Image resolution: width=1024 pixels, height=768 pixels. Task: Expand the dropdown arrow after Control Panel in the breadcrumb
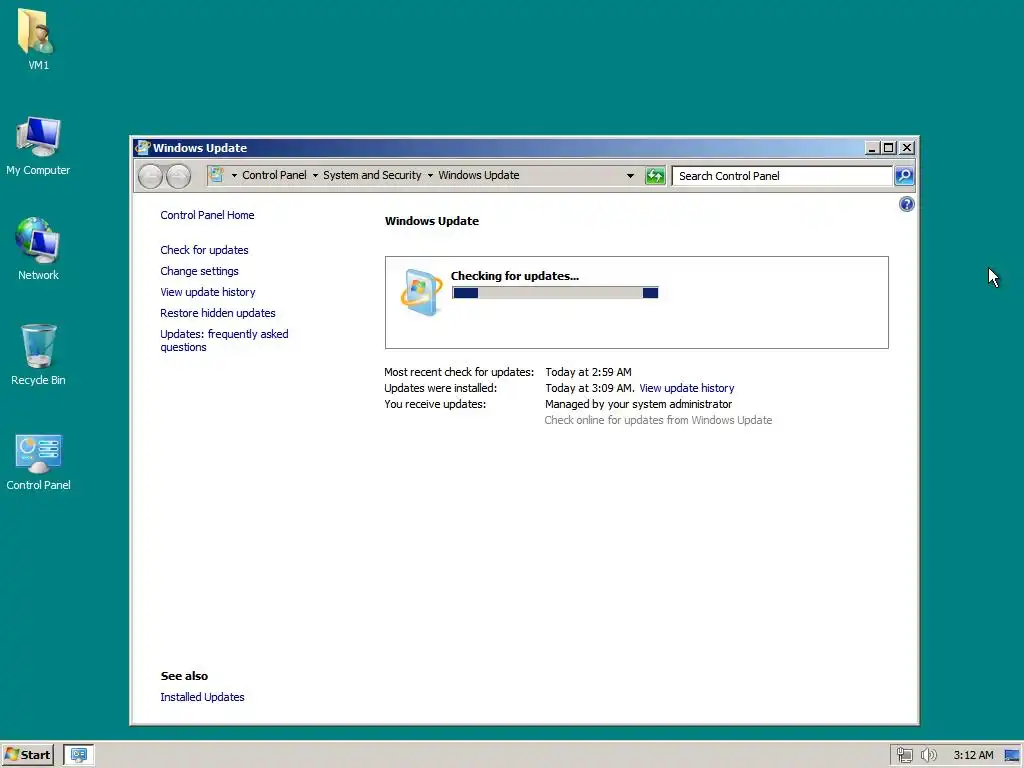tap(315, 176)
